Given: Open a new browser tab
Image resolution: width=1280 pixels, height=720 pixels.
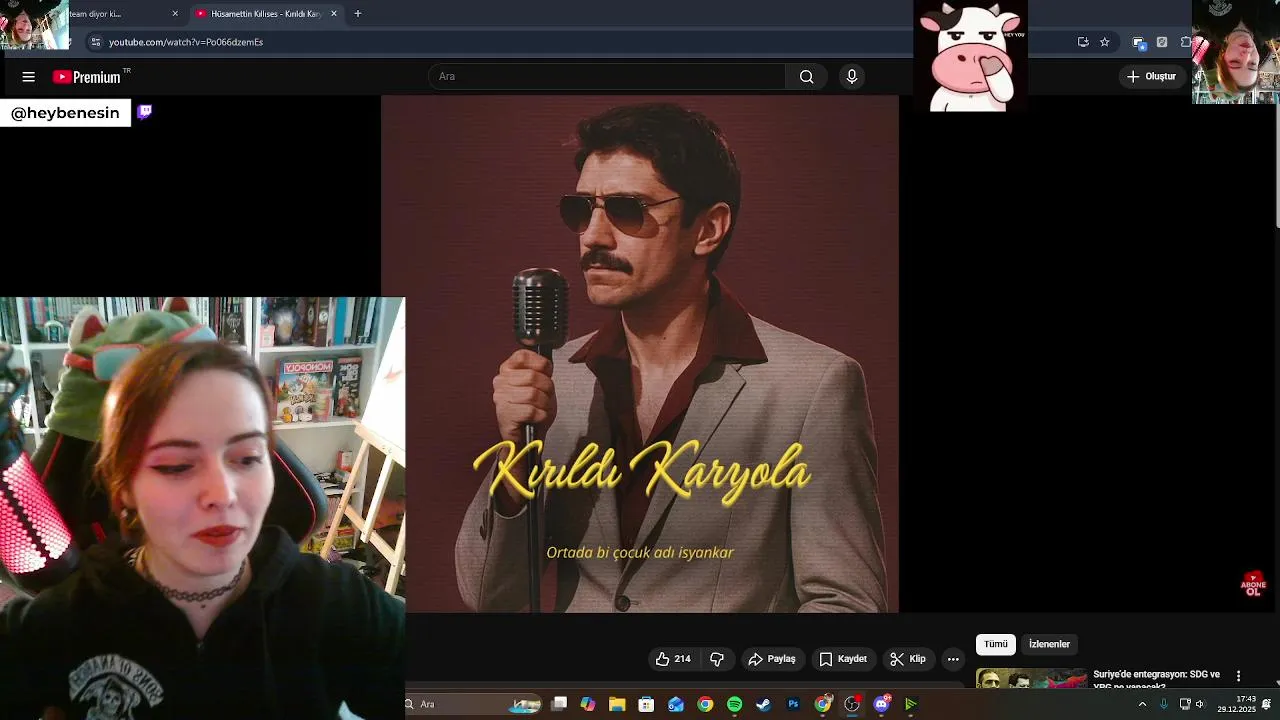Looking at the screenshot, I should [358, 14].
